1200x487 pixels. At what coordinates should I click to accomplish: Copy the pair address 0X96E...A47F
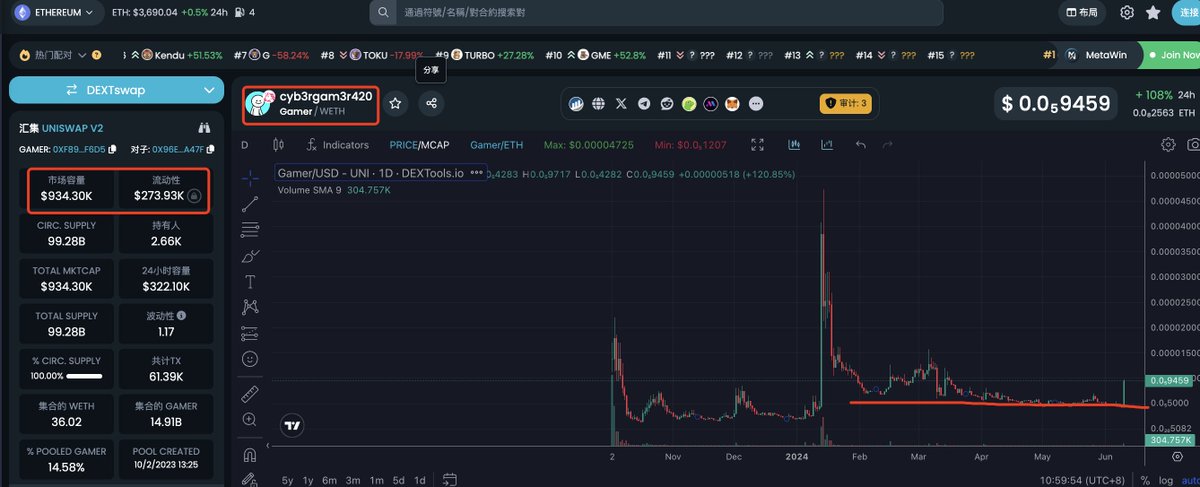[209, 150]
